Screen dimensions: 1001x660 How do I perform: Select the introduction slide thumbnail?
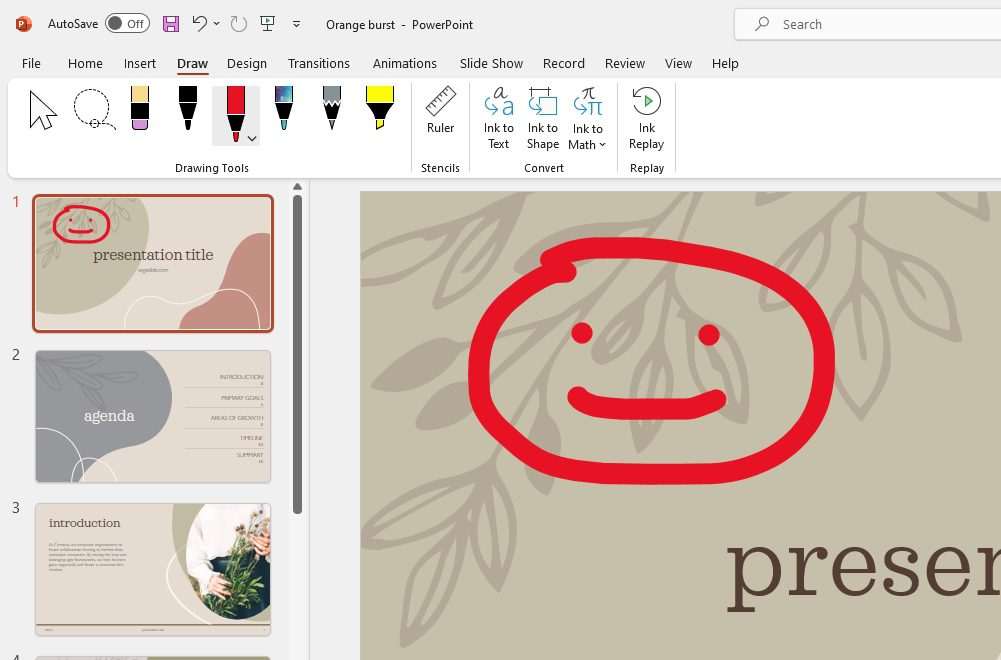pyautogui.click(x=153, y=569)
